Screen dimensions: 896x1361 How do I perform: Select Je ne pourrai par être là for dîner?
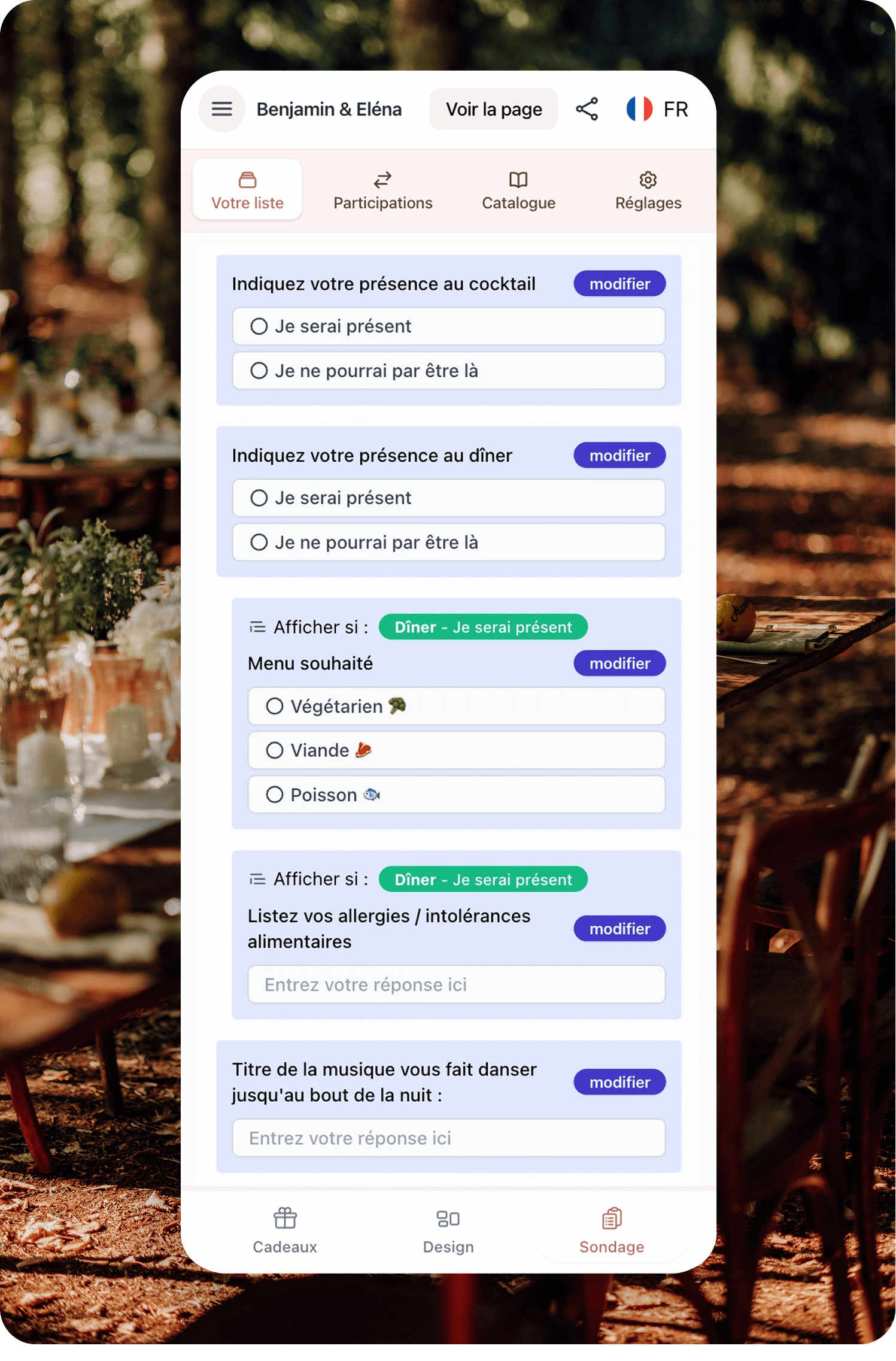tap(448, 542)
